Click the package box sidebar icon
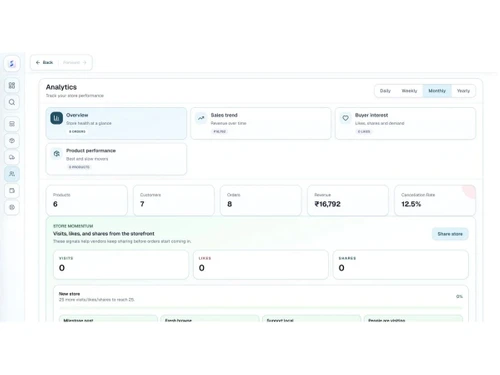This screenshot has height=375, width=500. tap(12, 141)
